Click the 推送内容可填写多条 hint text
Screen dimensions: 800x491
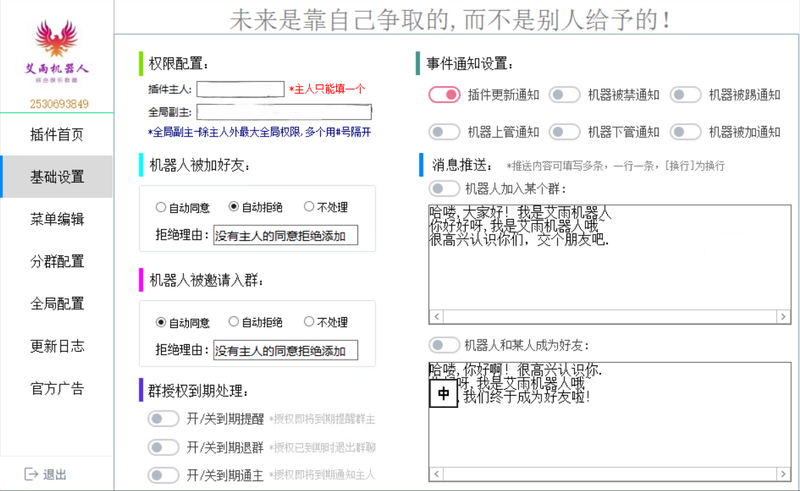click(615, 166)
